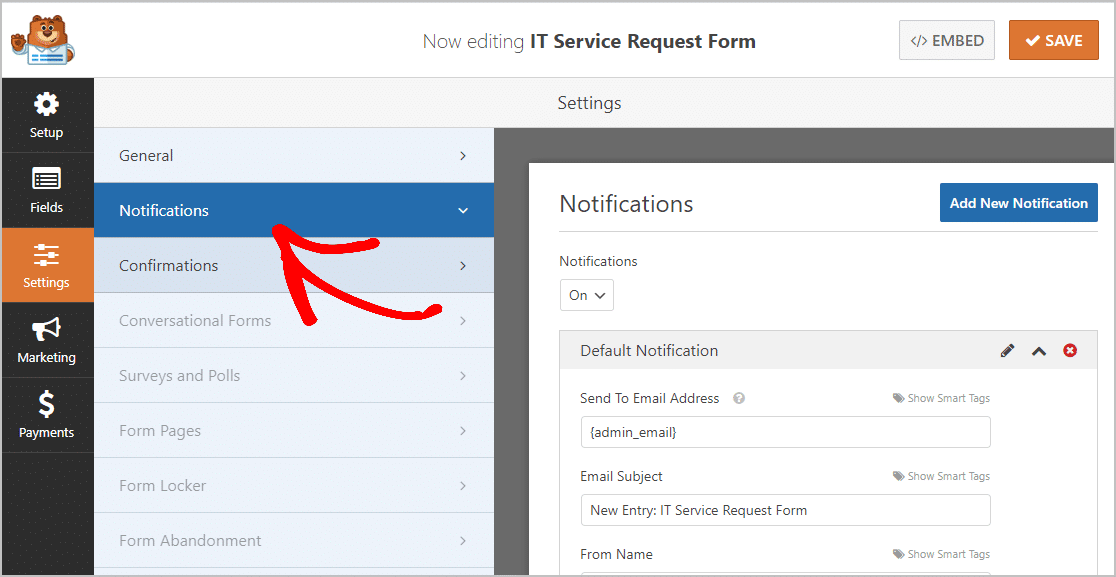Select the Surveys and Polls section

(x=294, y=376)
